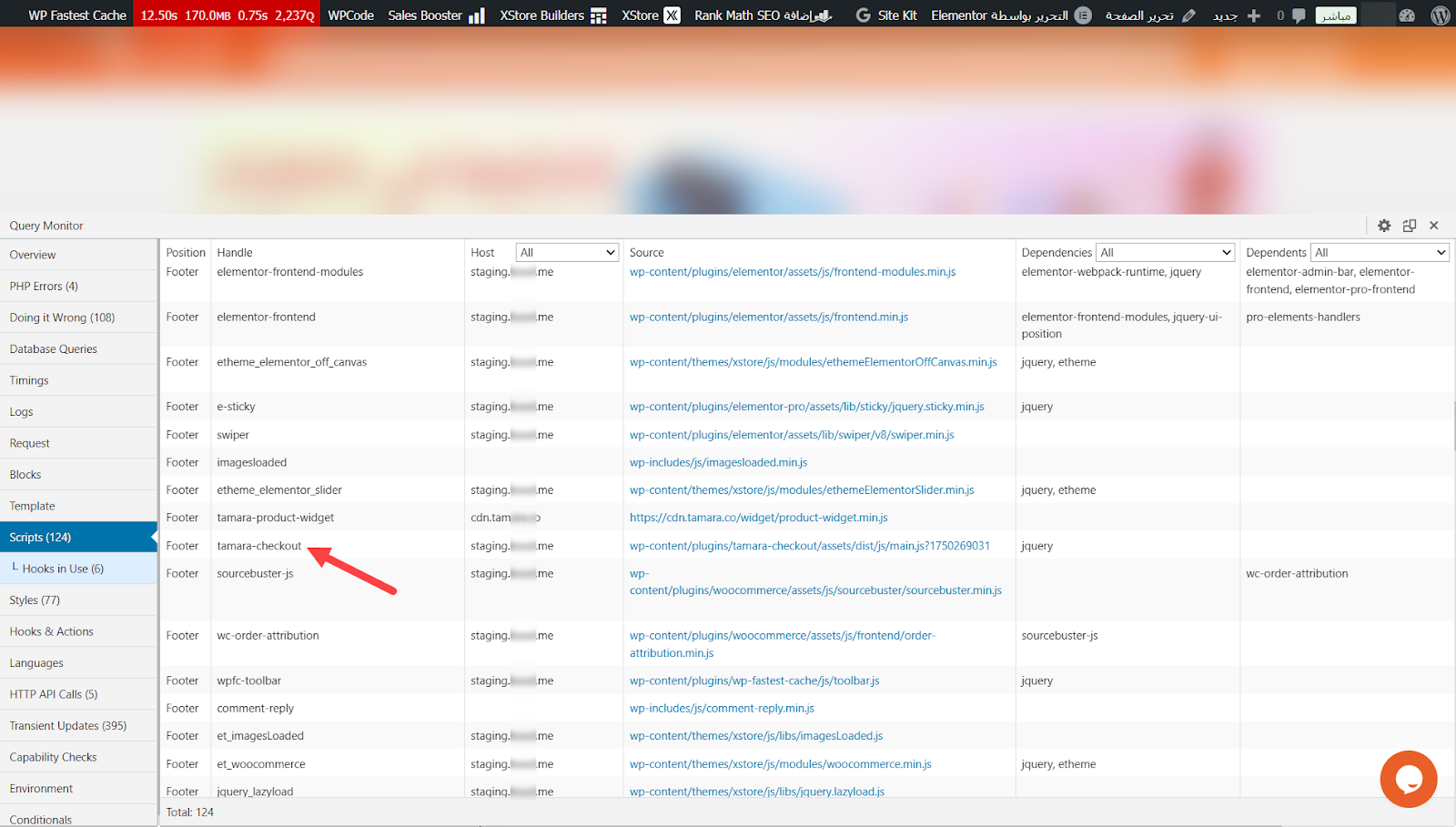Image resolution: width=1456 pixels, height=827 pixels.
Task: Select PHP Errors (4) in sidebar
Action: coord(44,286)
